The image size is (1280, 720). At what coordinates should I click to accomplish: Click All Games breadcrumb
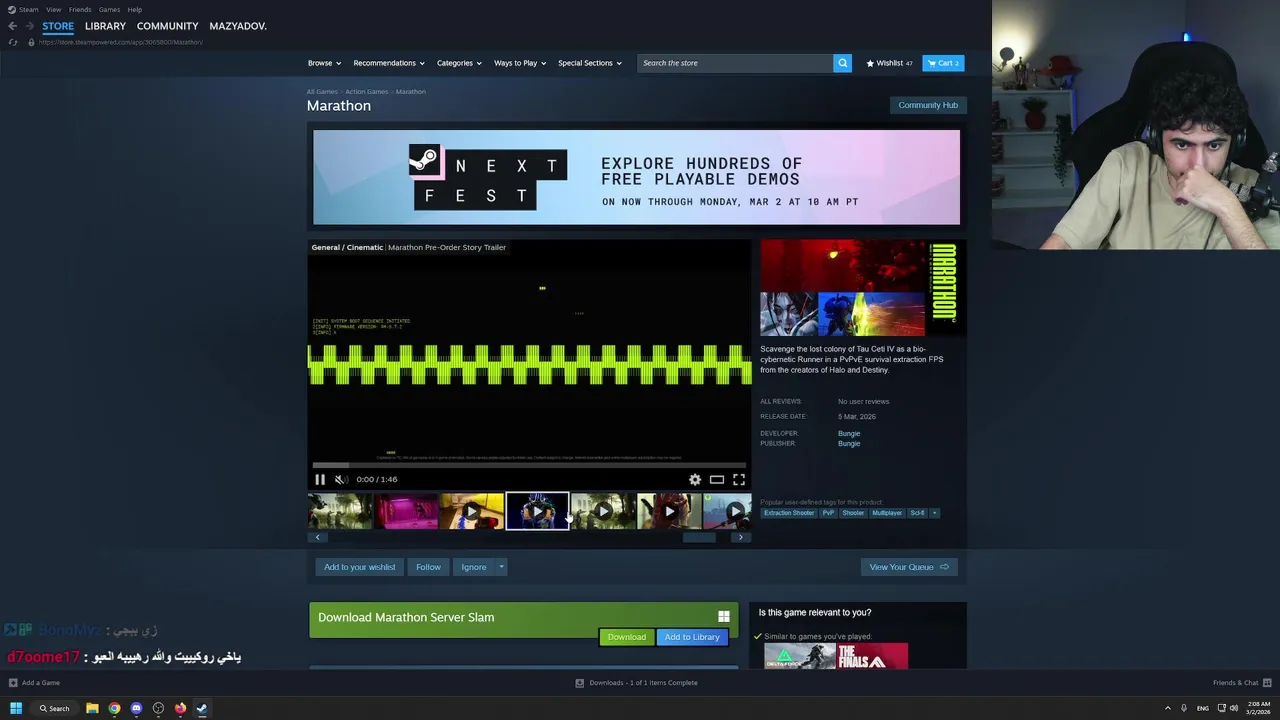click(x=322, y=92)
